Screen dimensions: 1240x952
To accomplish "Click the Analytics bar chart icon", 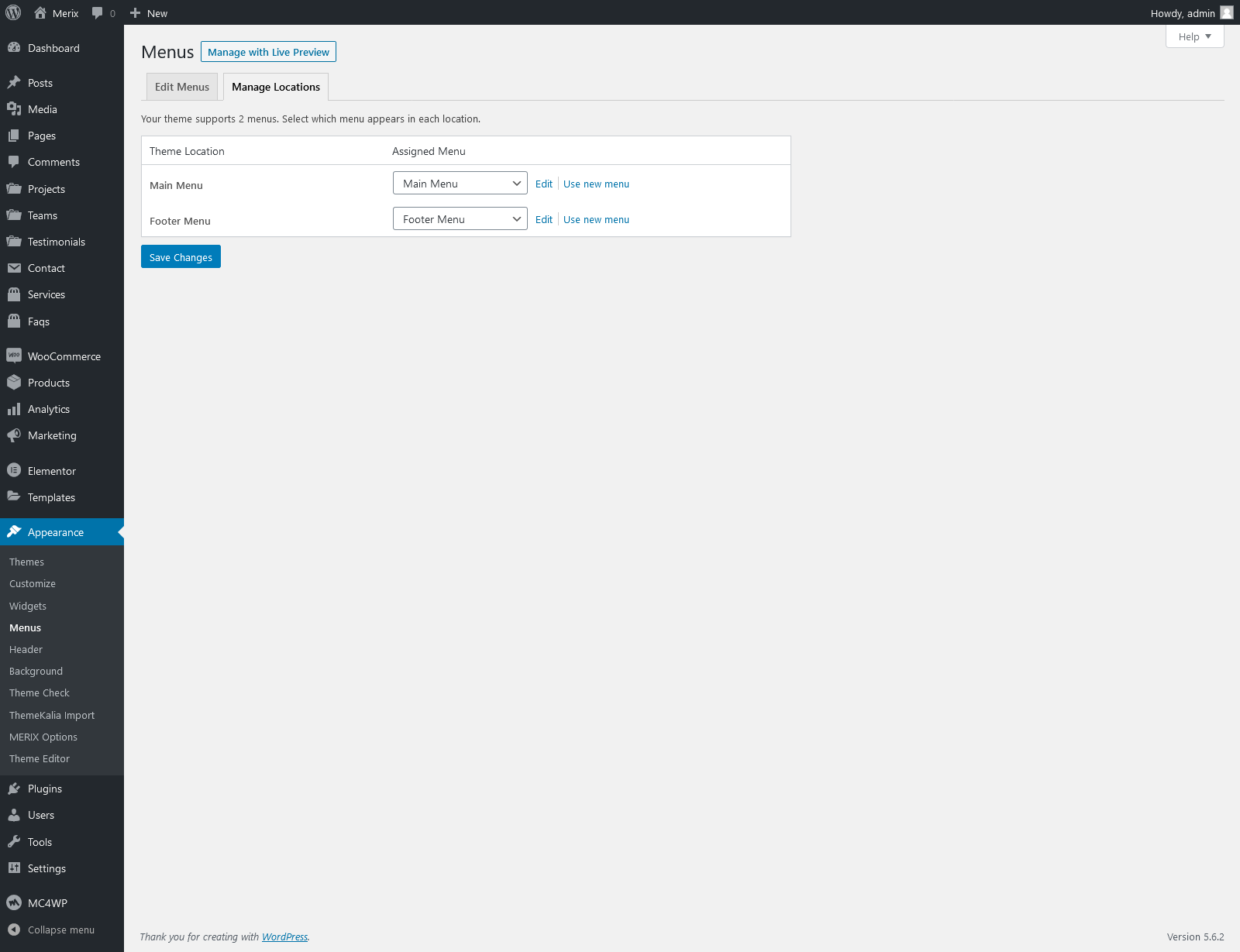I will point(14,408).
